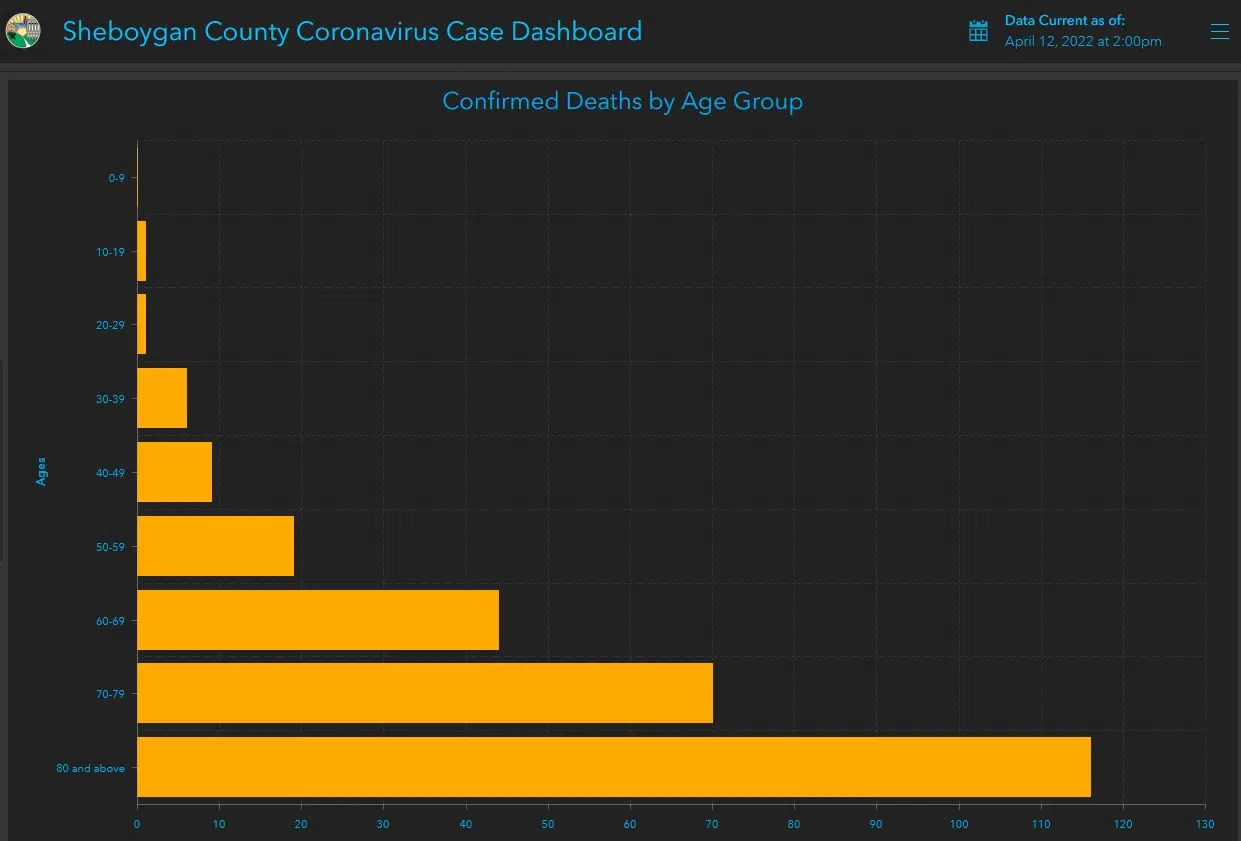Select the 40-49 age group bar
The width and height of the screenshot is (1241, 841).
pos(174,472)
